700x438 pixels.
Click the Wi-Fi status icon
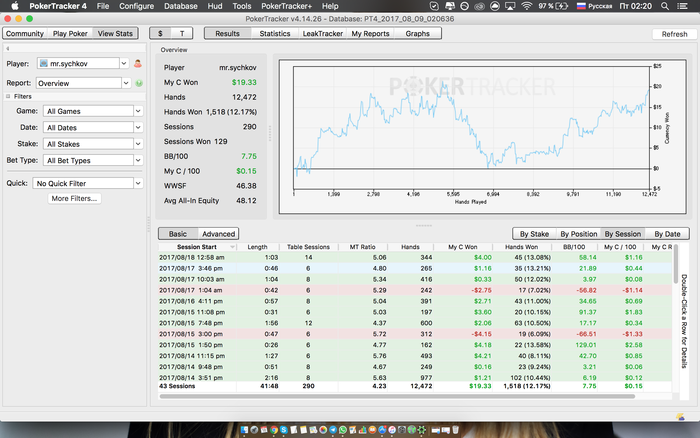(x=527, y=6)
